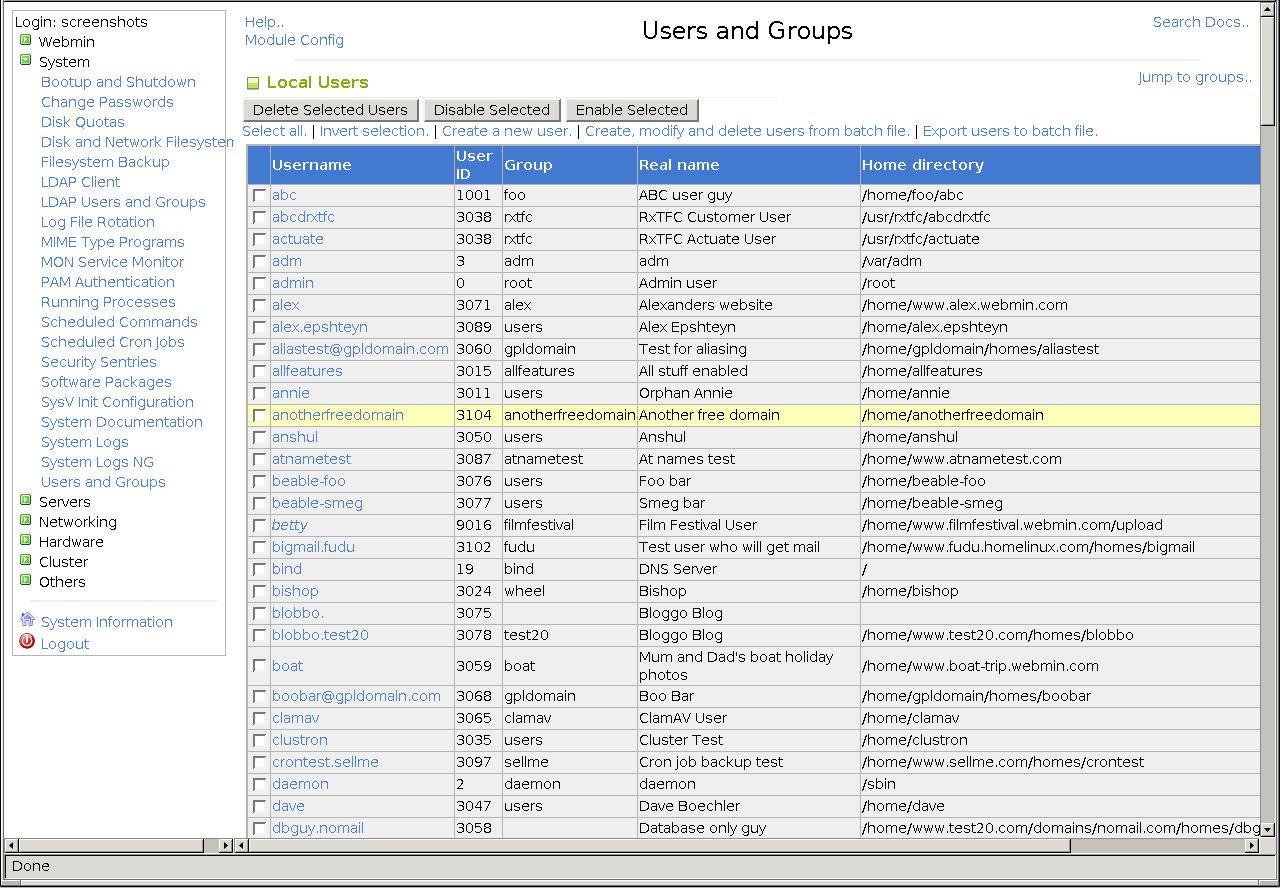Collapse the System category in sidebar
This screenshot has width=1280, height=888.
coord(26,61)
